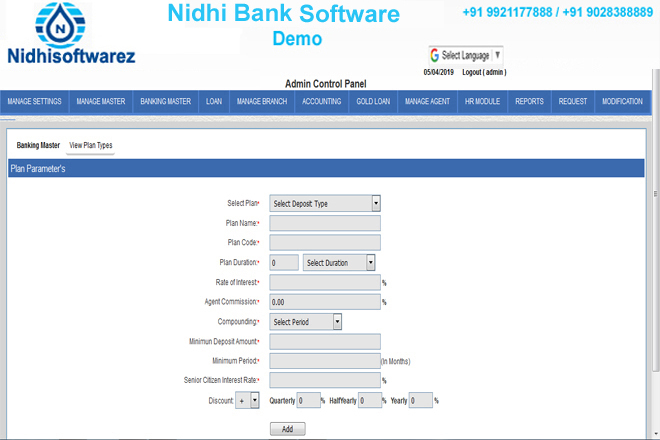Click the Google G icon in language selector
This screenshot has height=440, width=660.
(x=435, y=55)
